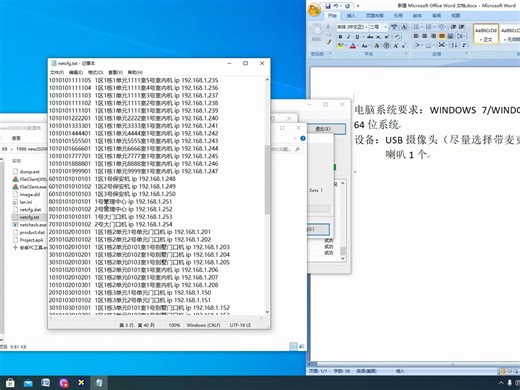
Task: Open the 格式(O) menu in Notepad
Action: pos(95,72)
